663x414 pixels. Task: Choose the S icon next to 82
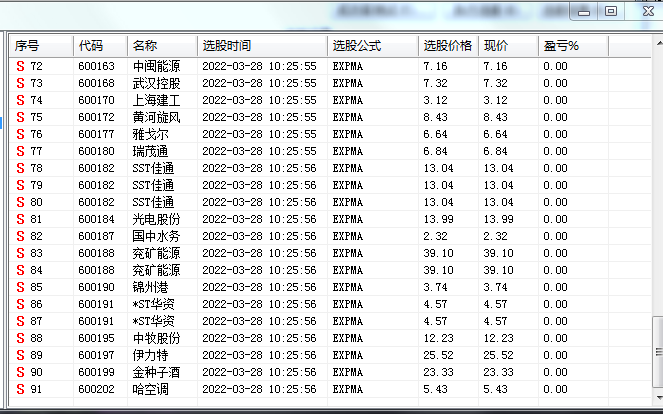20,236
